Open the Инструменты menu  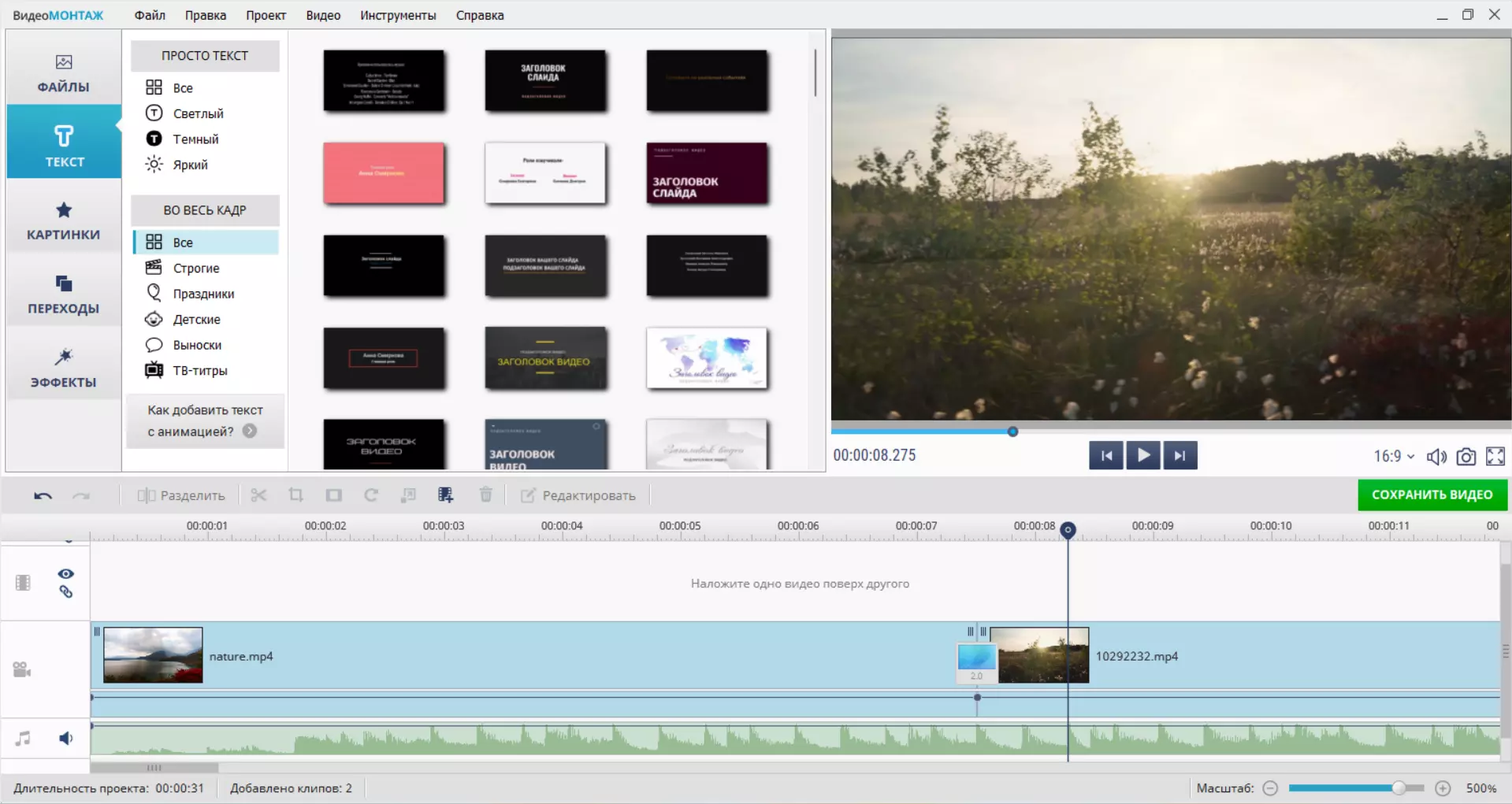(x=398, y=15)
